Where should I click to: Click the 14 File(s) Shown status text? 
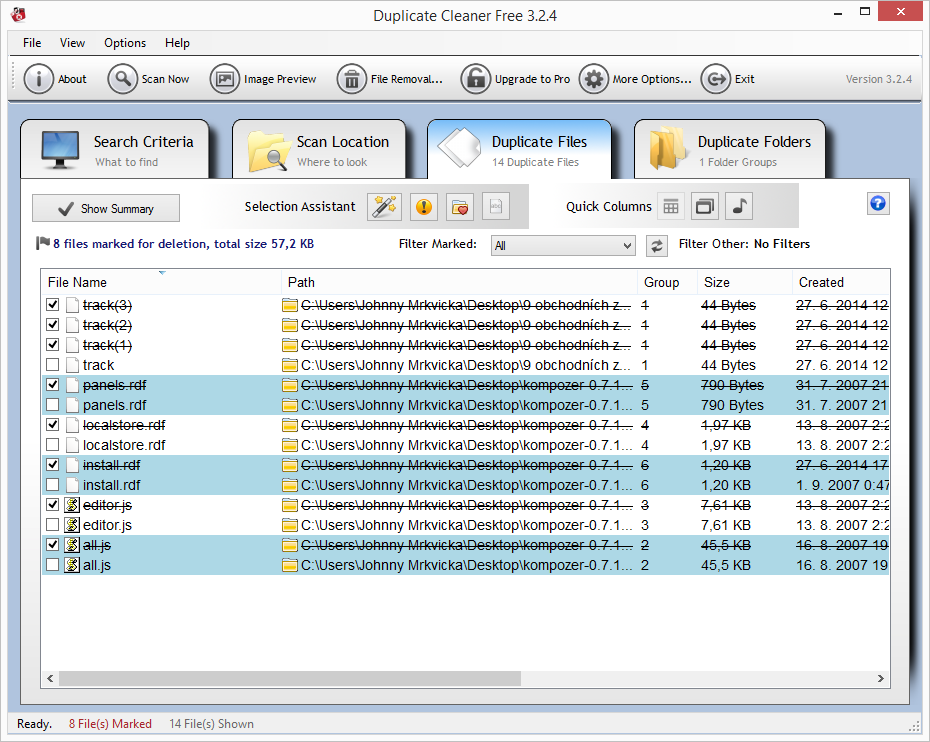[211, 724]
